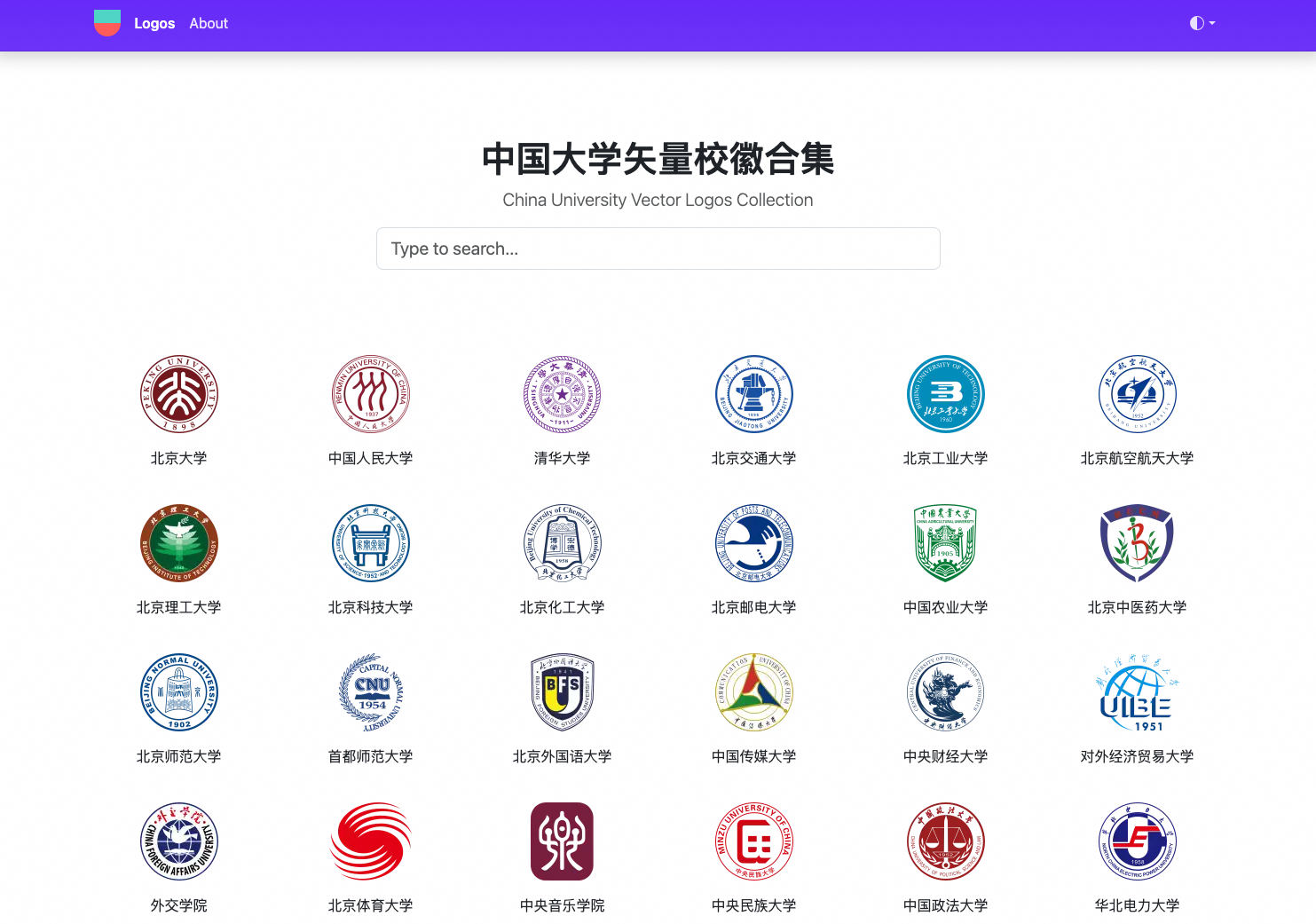The image size is (1316, 924).
Task: Select the 北京航空航天大学 logo
Action: tap(1138, 394)
